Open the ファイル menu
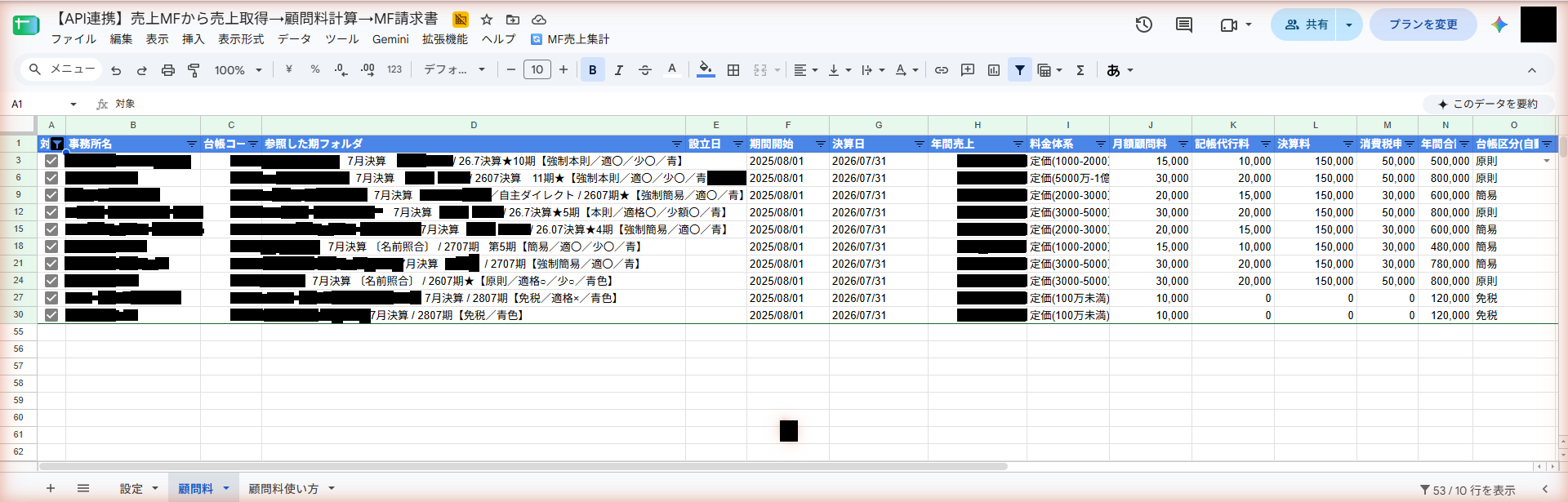Image resolution: width=1568 pixels, height=502 pixels. click(x=73, y=39)
